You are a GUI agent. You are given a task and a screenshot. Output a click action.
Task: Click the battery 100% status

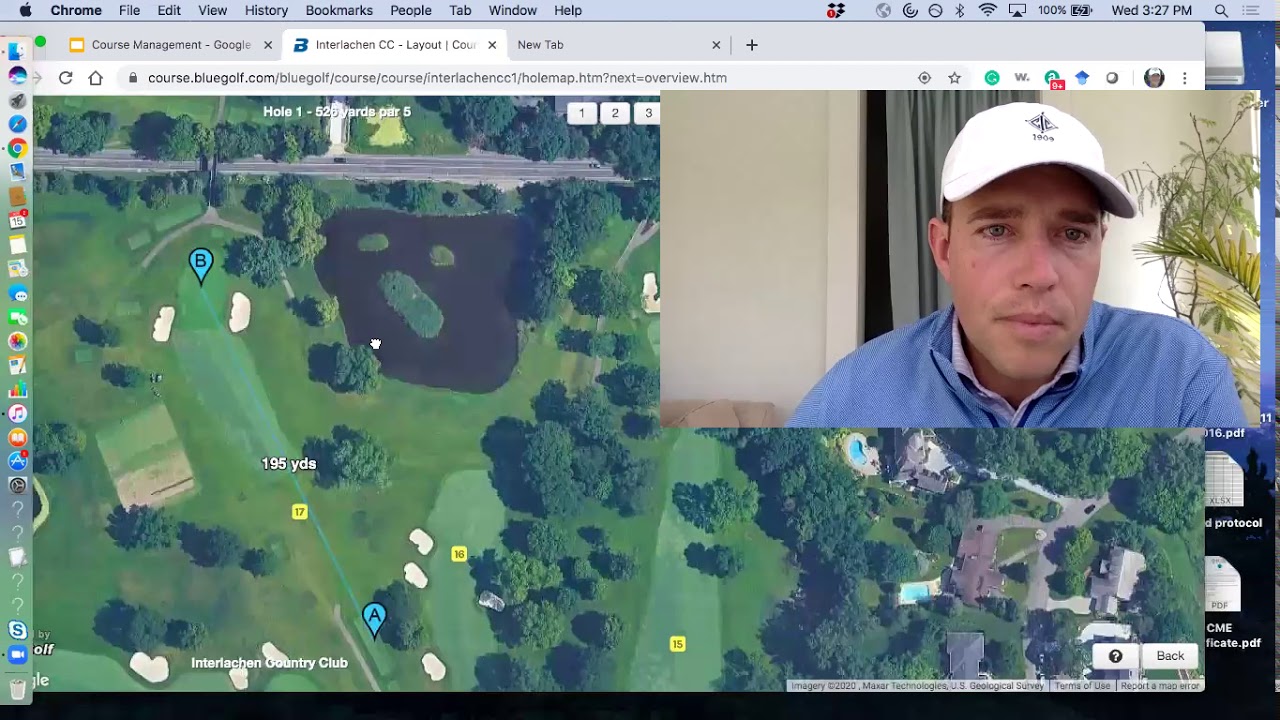[x=1065, y=11]
